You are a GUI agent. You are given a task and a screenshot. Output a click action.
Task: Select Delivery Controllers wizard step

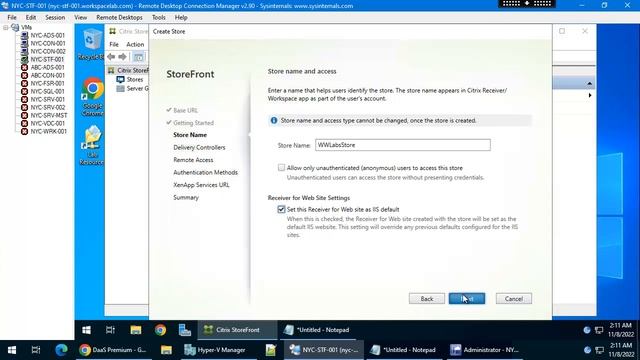coord(199,147)
